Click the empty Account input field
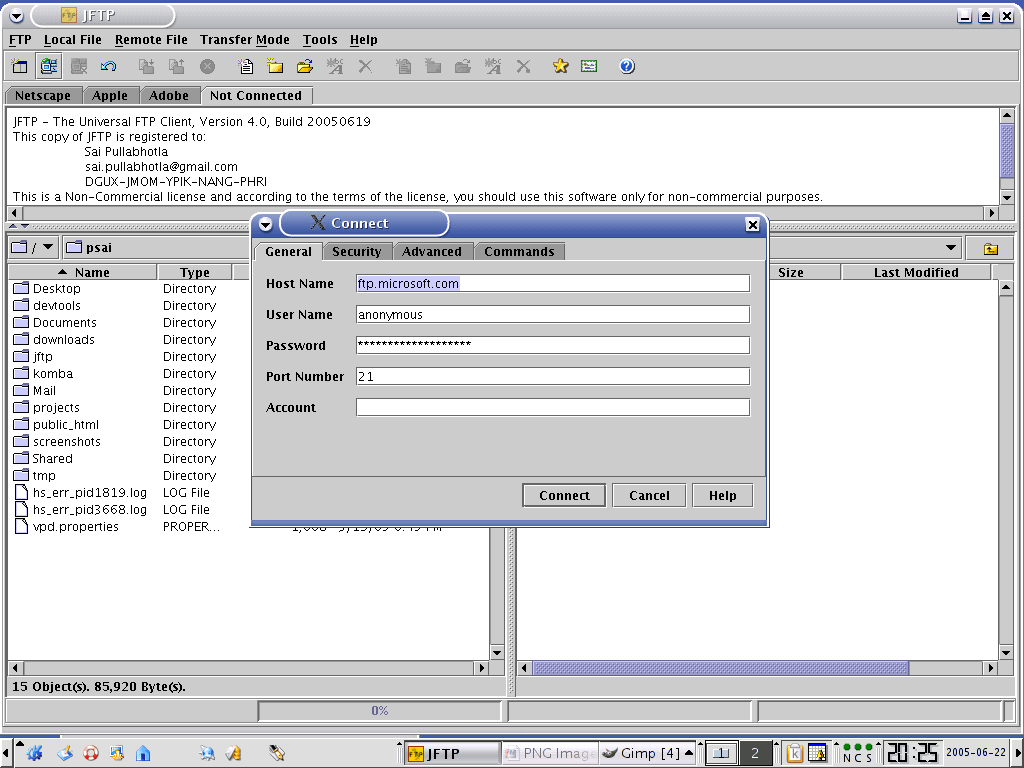Screen dimensions: 1024x768 coord(552,408)
